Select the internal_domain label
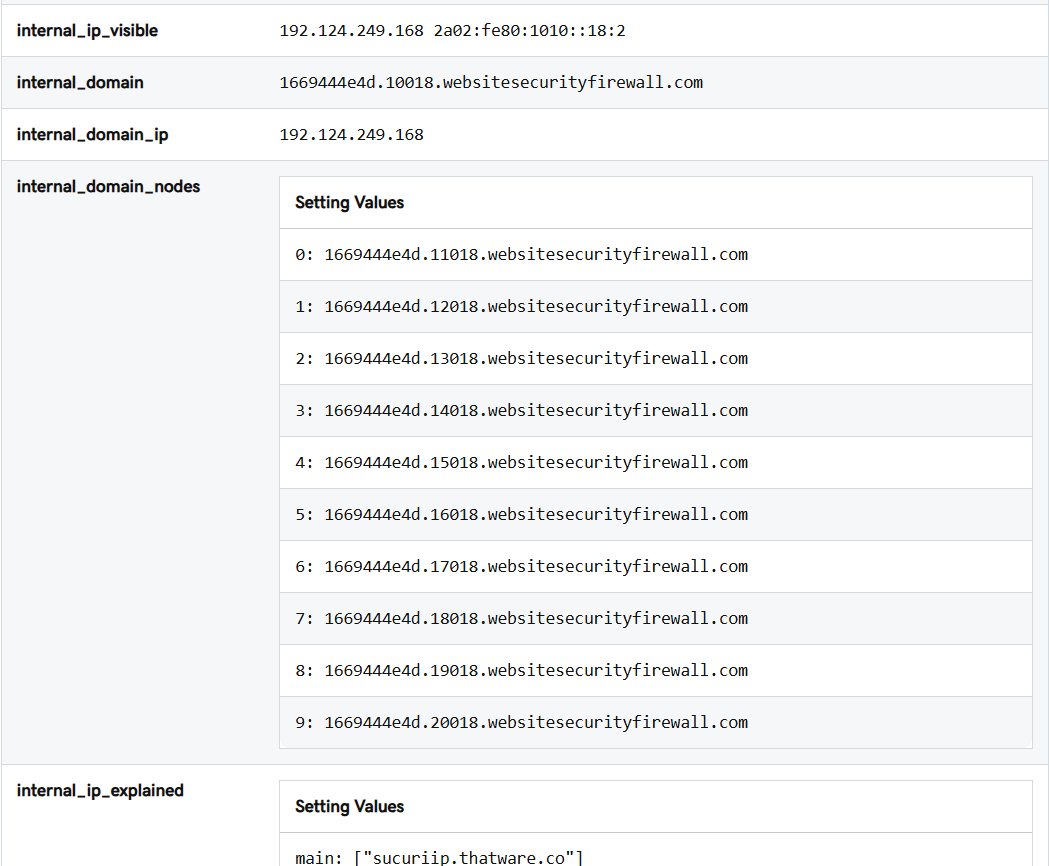 (80, 83)
